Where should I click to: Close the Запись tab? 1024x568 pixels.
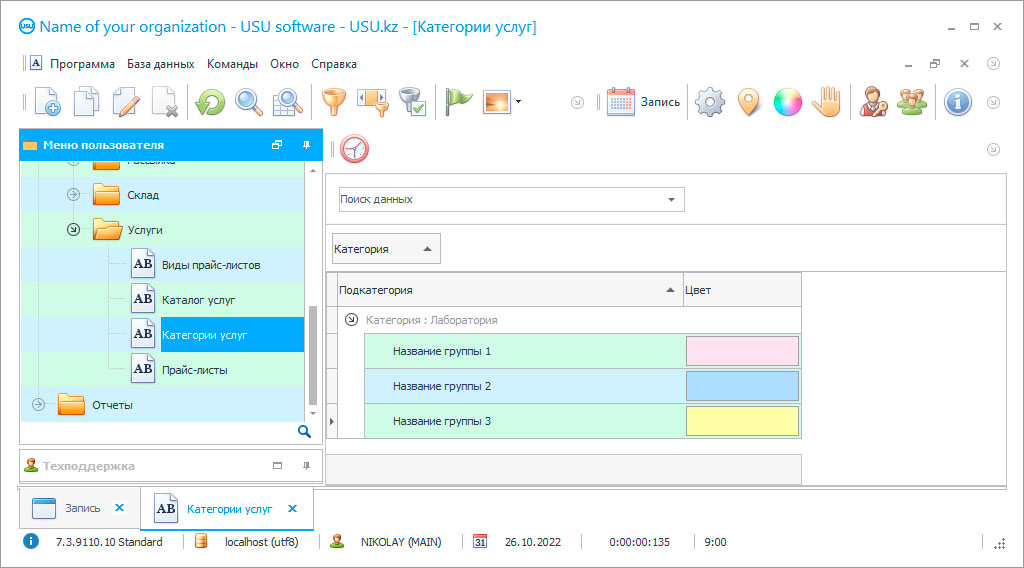pyautogui.click(x=120, y=507)
